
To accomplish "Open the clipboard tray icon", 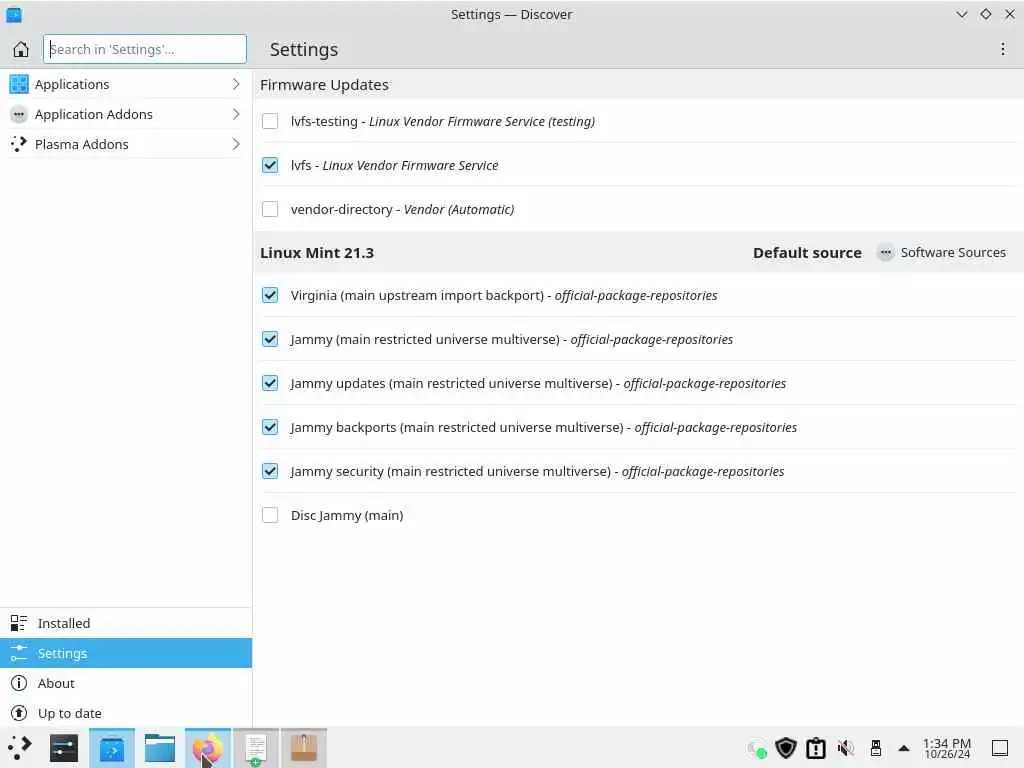I will pyautogui.click(x=816, y=748).
